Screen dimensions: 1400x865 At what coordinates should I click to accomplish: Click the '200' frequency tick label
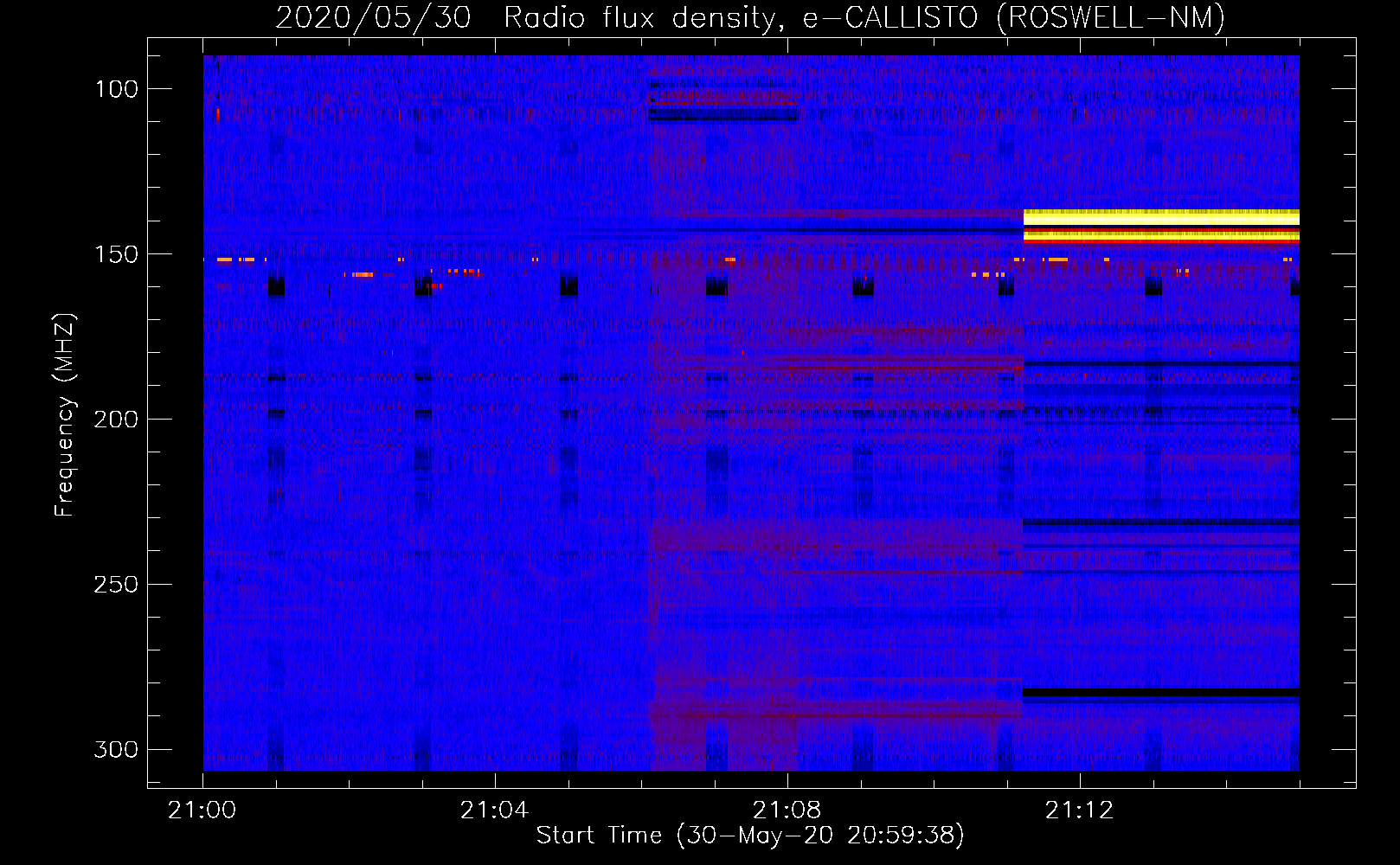coord(117,420)
